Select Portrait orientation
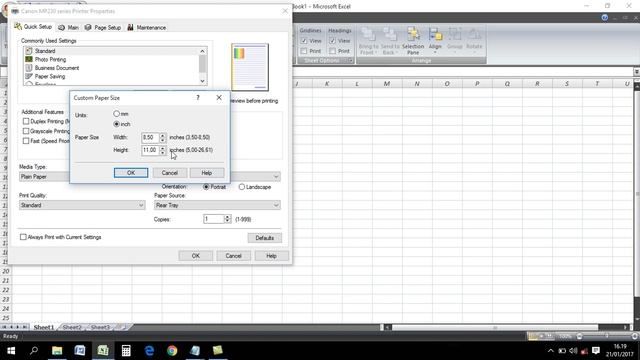640x360 pixels. [x=206, y=187]
